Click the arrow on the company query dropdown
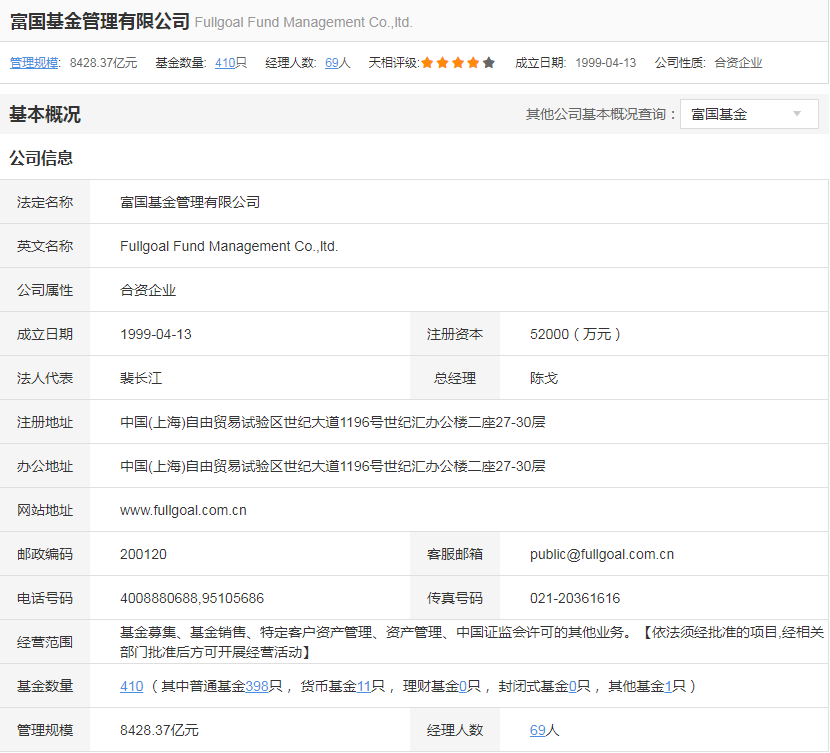 (x=797, y=114)
